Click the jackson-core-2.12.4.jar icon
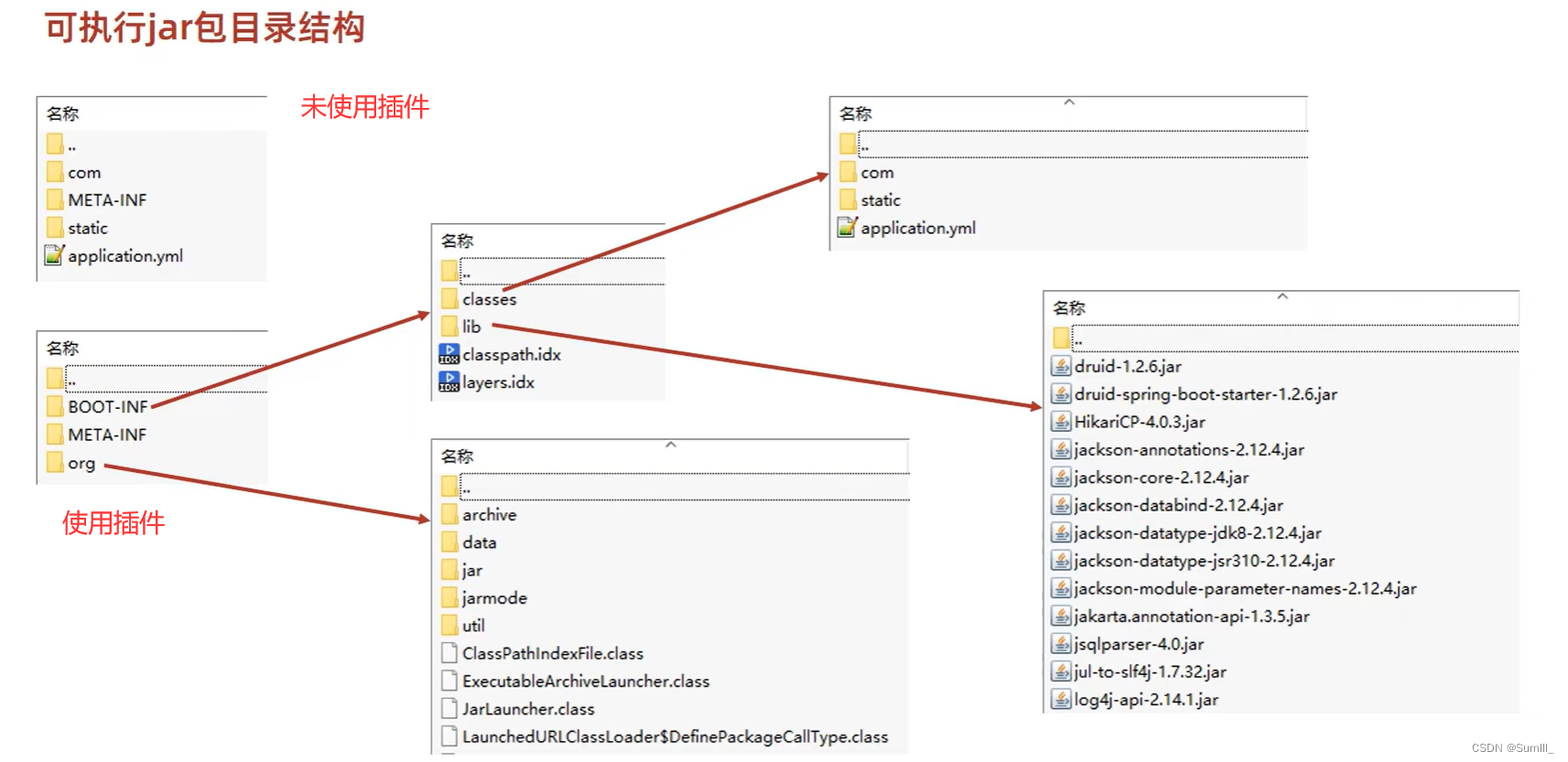The width and height of the screenshot is (1568, 762). pyautogui.click(x=1061, y=477)
